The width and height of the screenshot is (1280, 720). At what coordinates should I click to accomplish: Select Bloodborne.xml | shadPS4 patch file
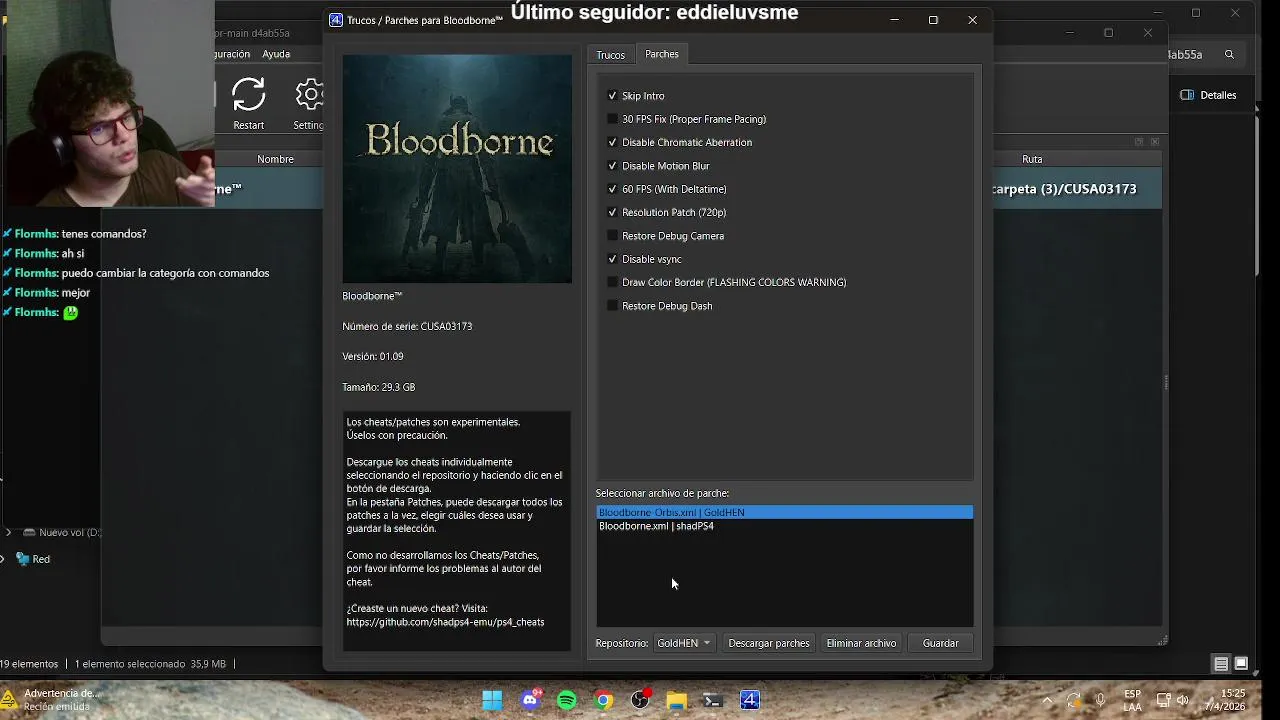click(x=784, y=526)
